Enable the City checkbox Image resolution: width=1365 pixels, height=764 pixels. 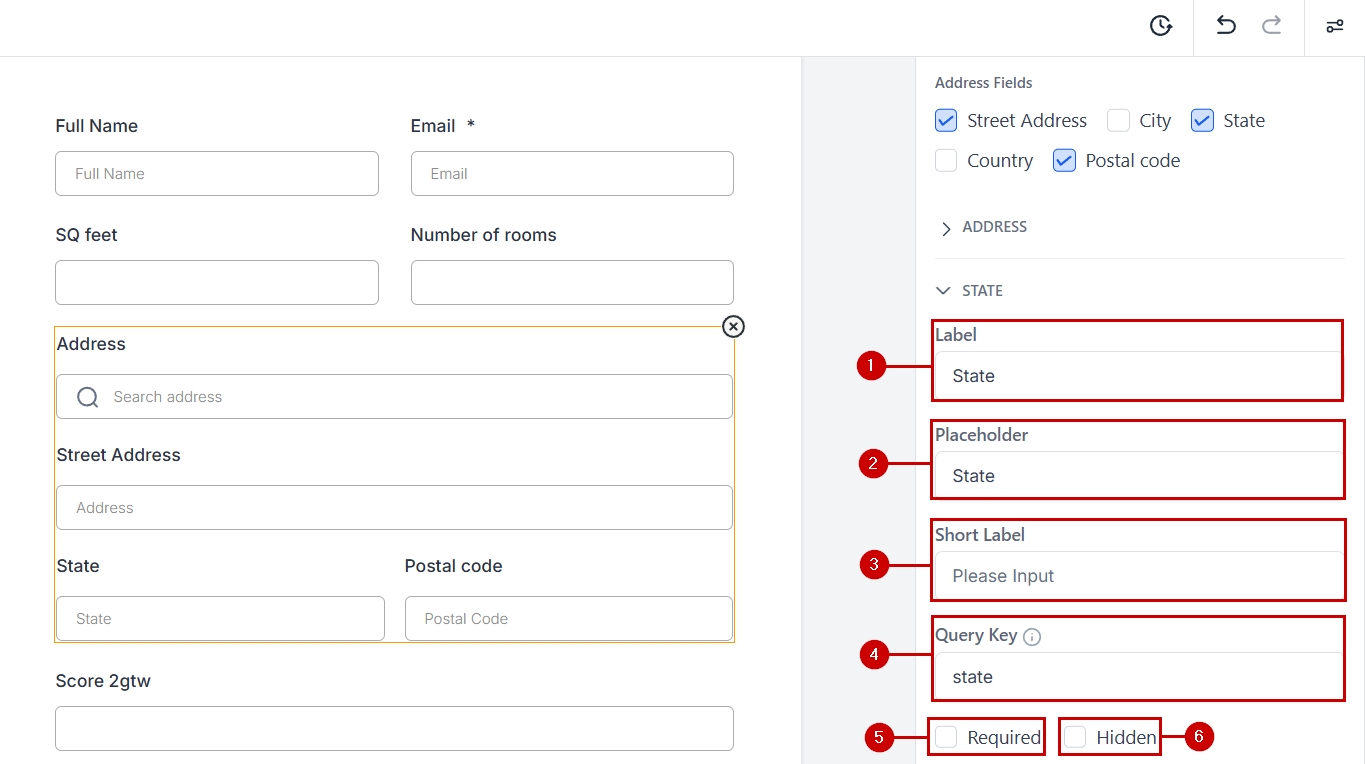(1118, 121)
